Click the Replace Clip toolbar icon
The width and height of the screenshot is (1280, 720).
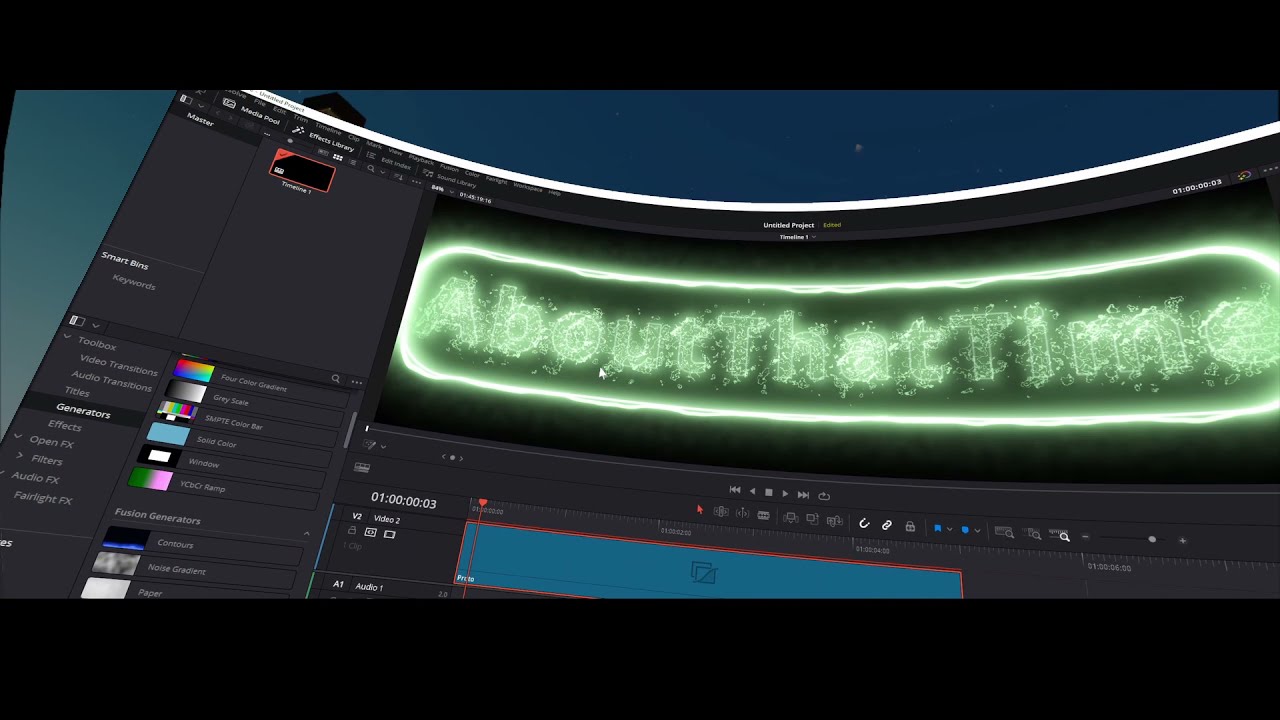tap(833, 520)
